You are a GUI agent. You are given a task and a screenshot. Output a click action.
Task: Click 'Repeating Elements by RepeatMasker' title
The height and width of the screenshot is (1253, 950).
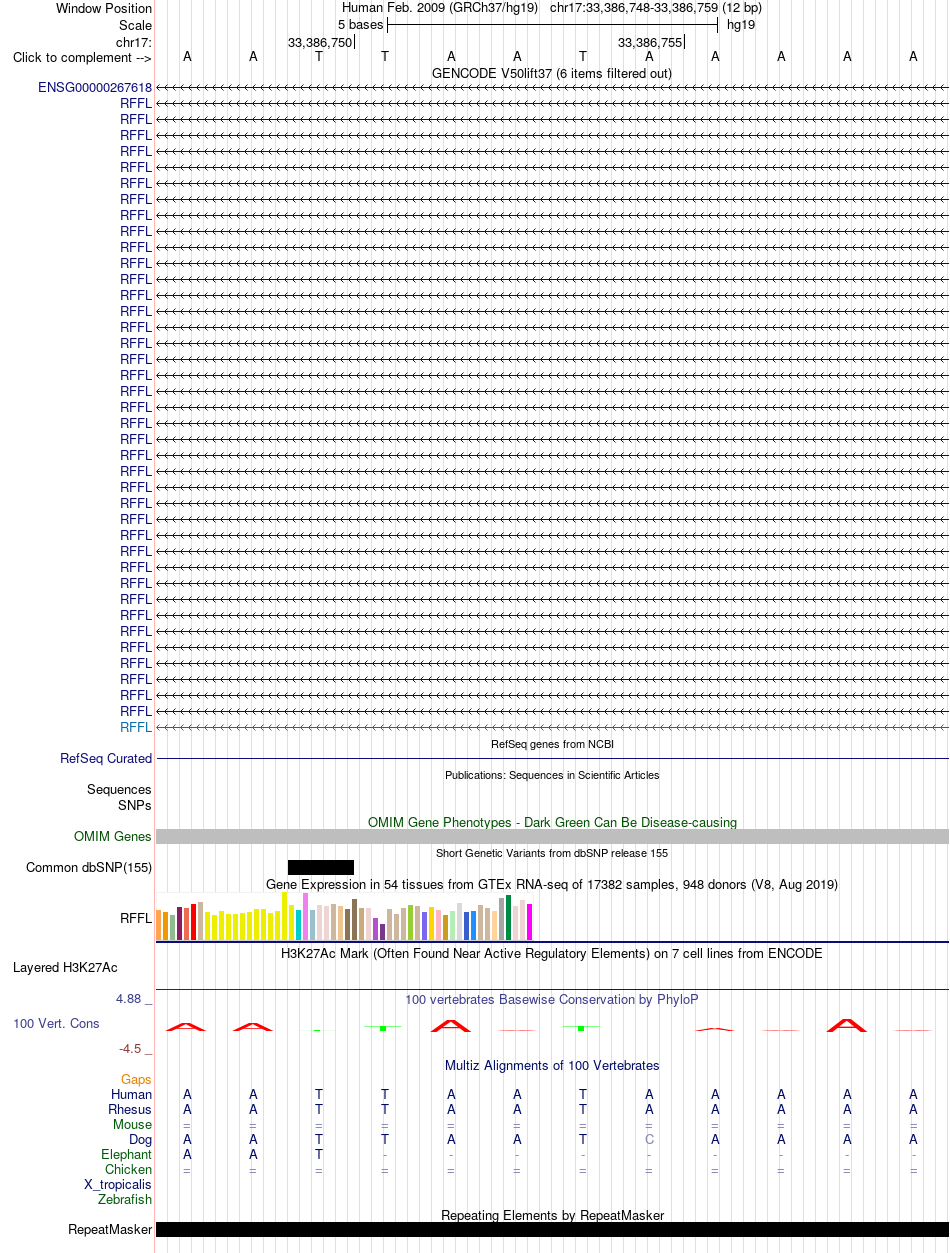point(552,1215)
